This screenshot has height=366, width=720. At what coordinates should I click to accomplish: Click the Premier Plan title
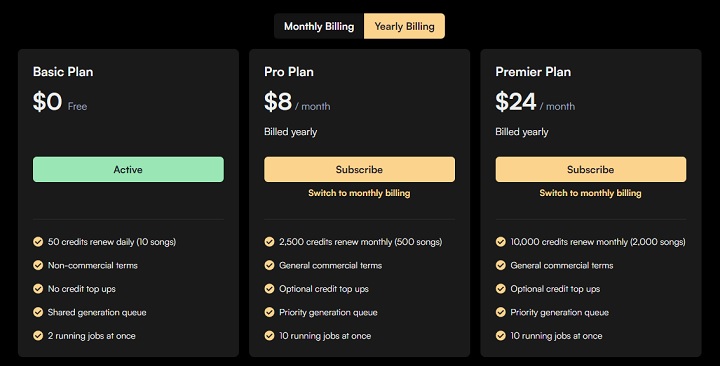[533, 72]
